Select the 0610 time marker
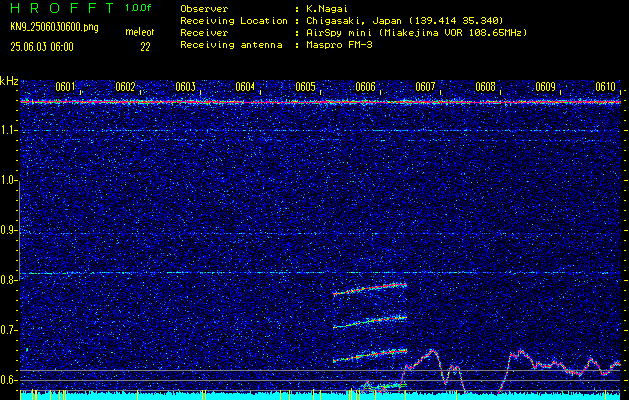Image resolution: width=629 pixels, height=400 pixels. pyautogui.click(x=605, y=86)
